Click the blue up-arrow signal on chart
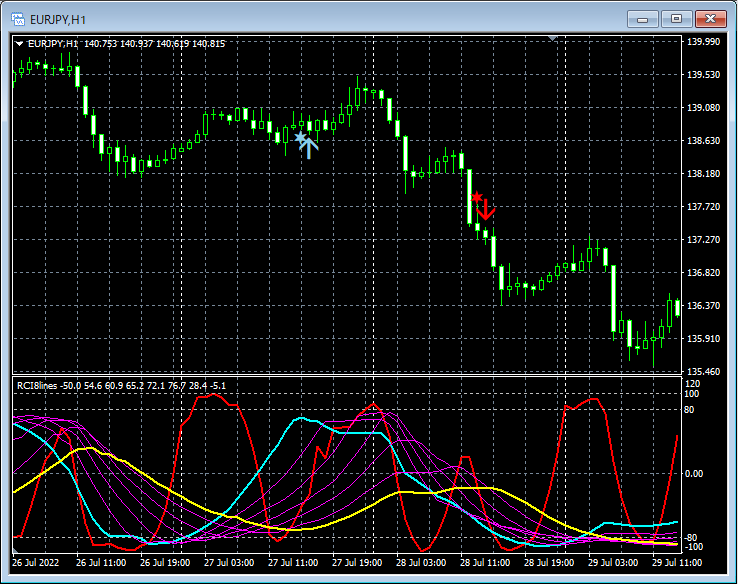 pos(308,148)
